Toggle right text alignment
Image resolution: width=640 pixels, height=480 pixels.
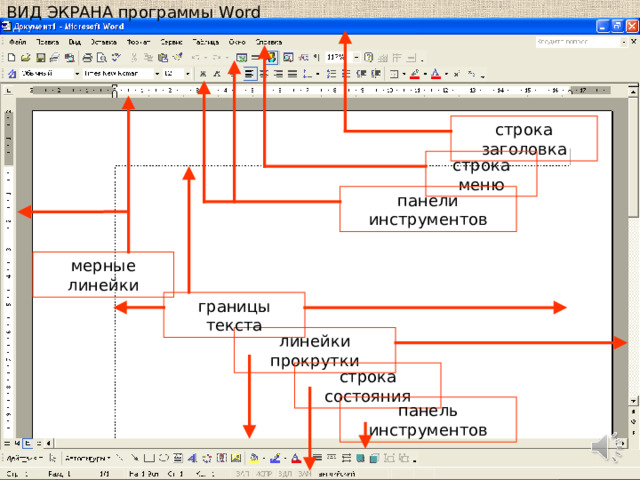coord(278,74)
